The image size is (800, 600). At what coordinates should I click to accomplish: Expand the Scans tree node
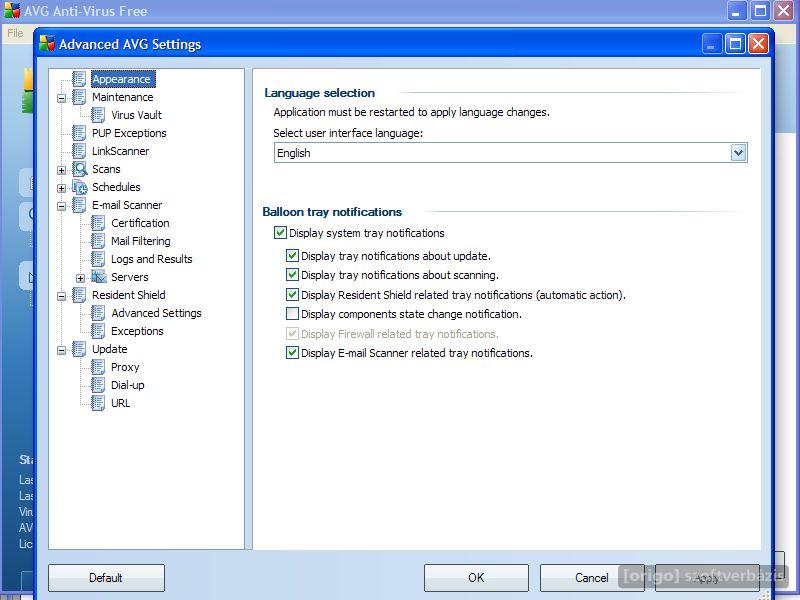coord(62,170)
